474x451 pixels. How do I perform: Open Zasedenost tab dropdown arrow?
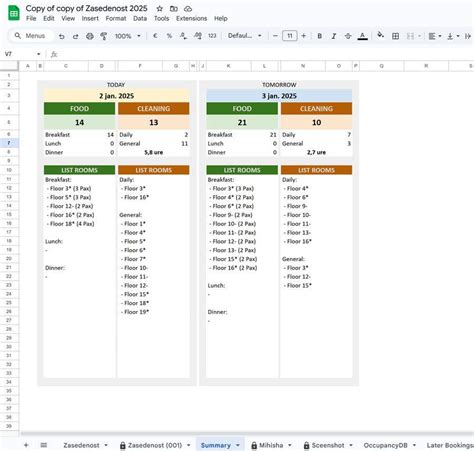coord(106,445)
